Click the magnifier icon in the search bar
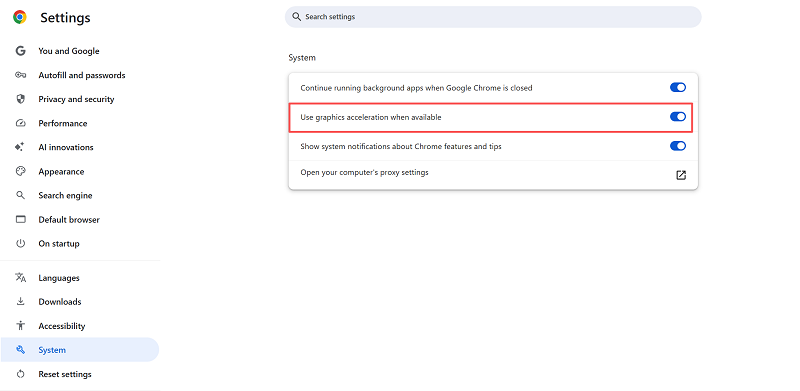Screen dimensions: 800x391 pyautogui.click(x=296, y=17)
